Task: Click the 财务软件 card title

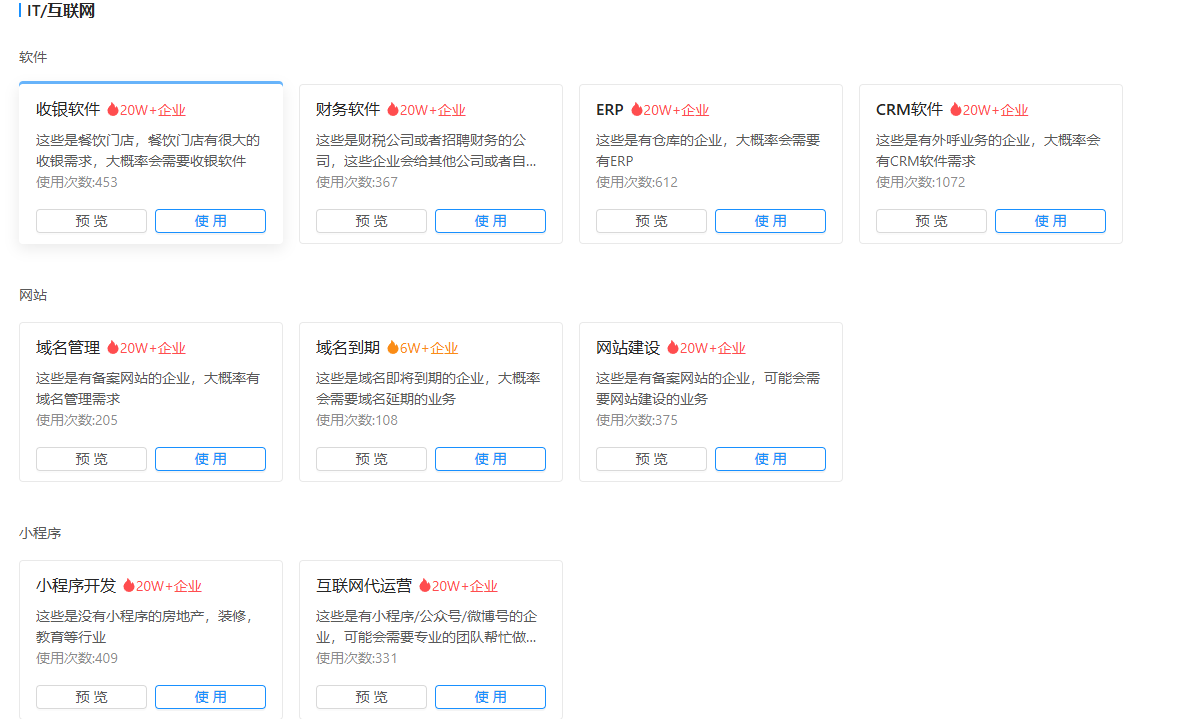Action: click(x=348, y=110)
